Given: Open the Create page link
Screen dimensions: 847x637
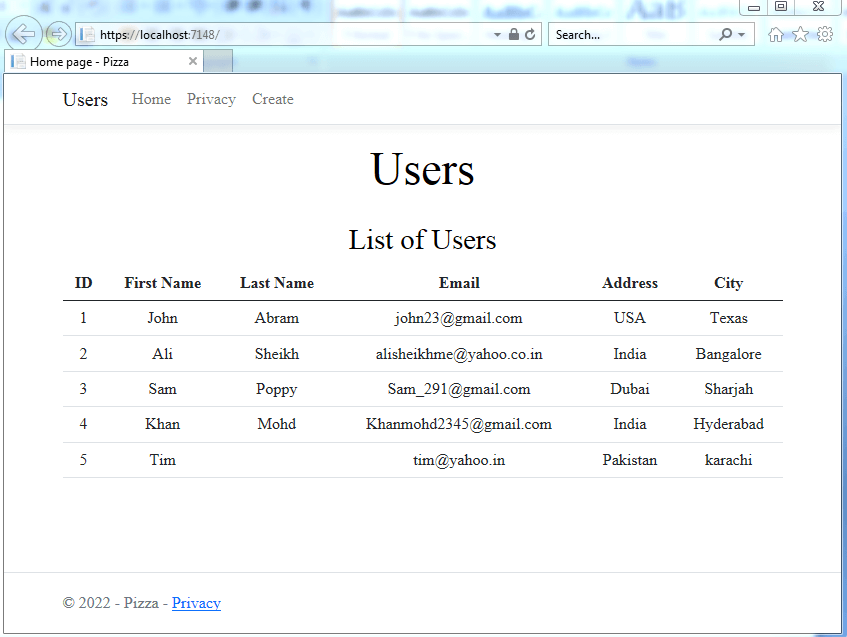Looking at the screenshot, I should click(x=272, y=99).
